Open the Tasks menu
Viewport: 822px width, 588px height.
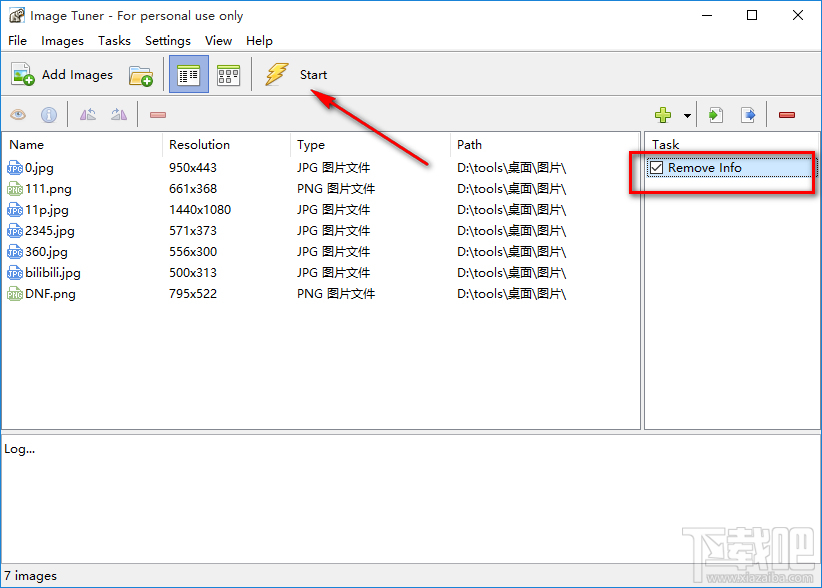coord(114,41)
